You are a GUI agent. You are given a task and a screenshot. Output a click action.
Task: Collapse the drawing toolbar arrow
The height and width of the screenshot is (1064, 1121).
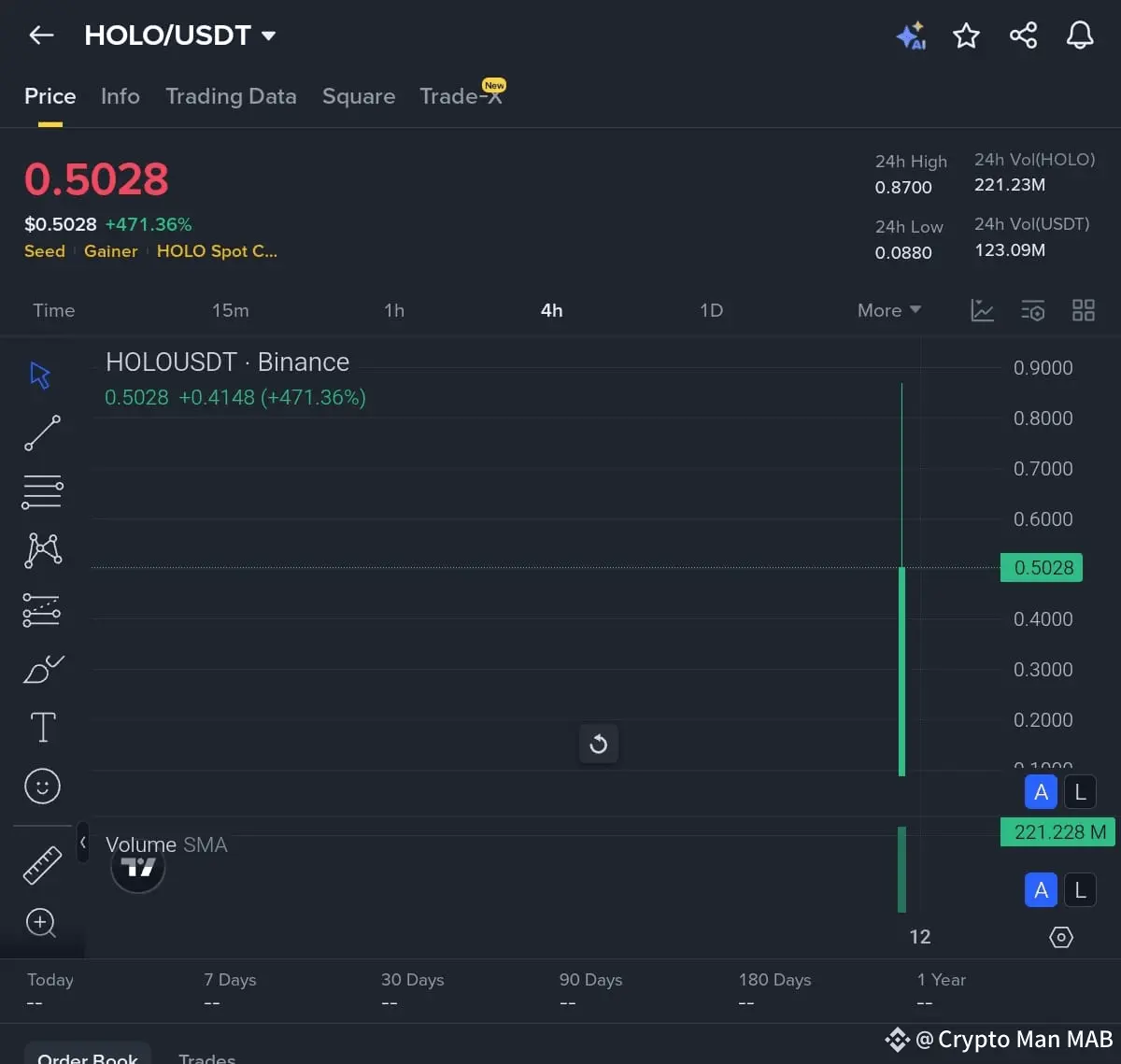point(82,843)
